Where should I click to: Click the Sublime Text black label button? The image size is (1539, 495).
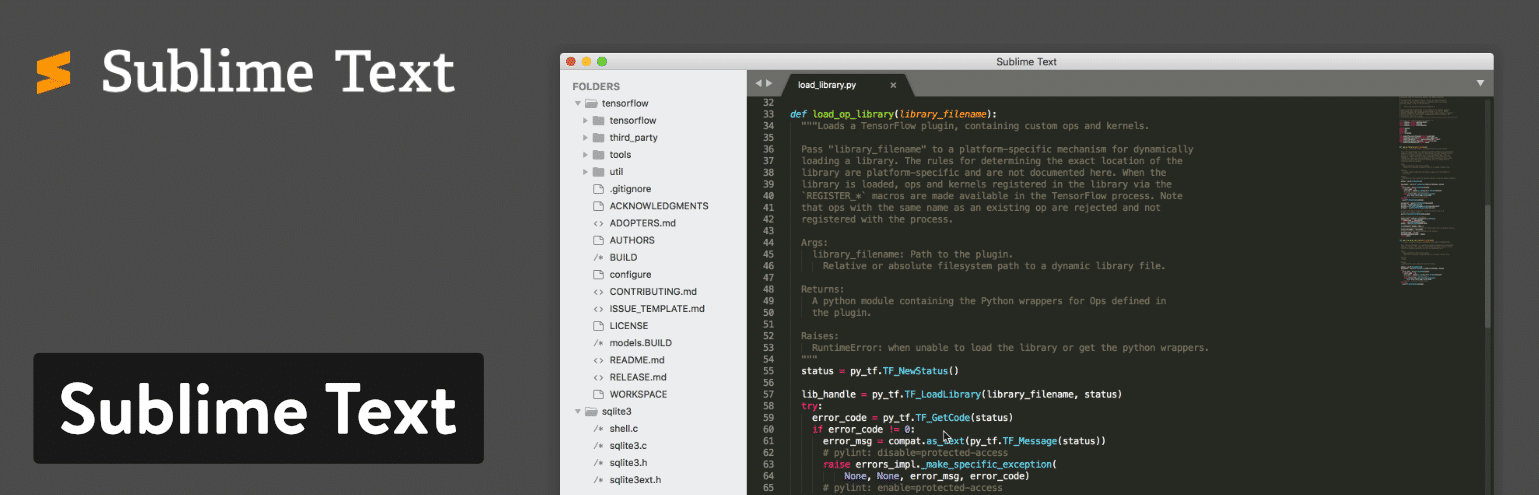258,408
